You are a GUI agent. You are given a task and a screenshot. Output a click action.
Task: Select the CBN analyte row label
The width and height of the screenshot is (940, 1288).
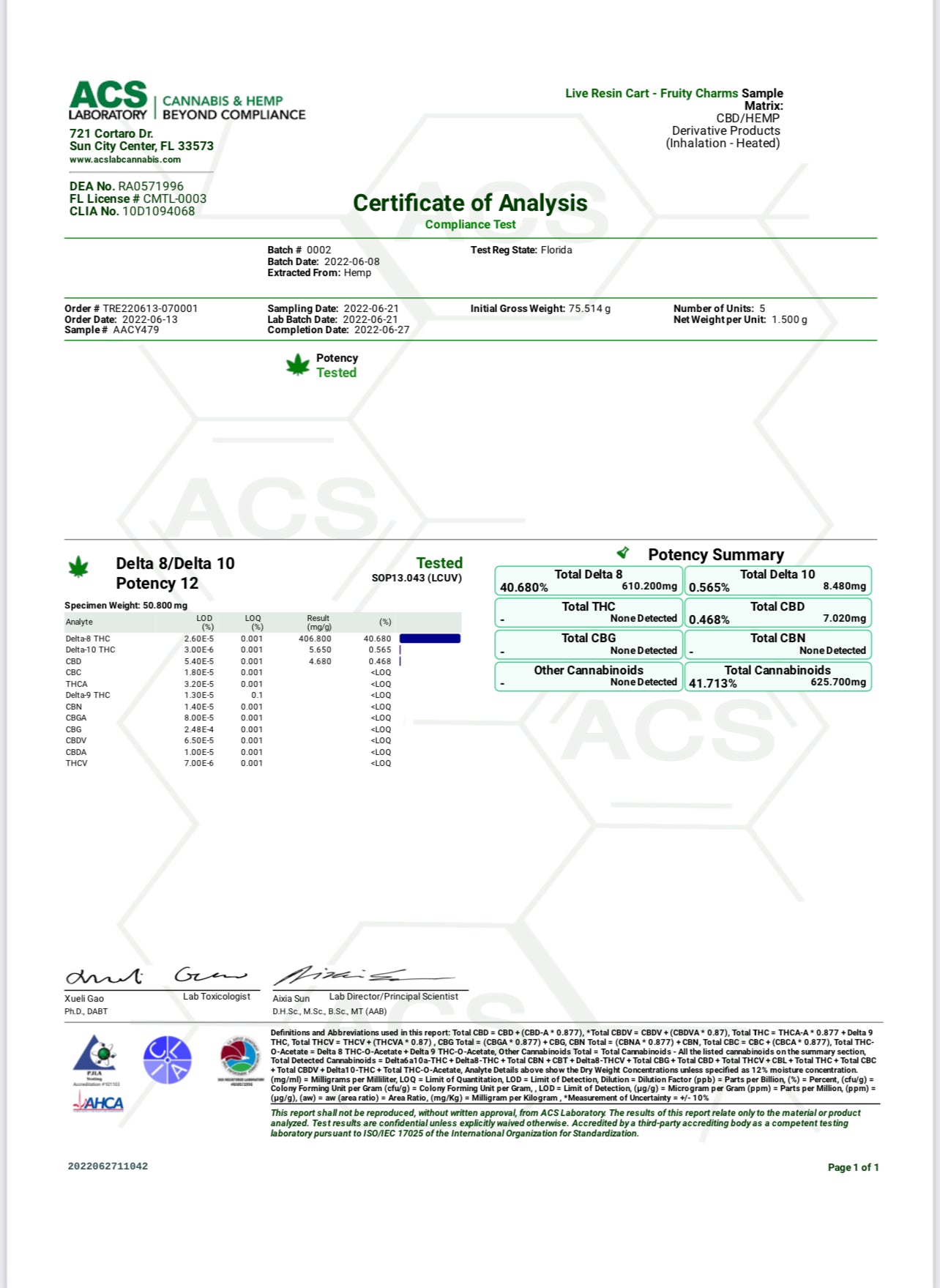73,707
